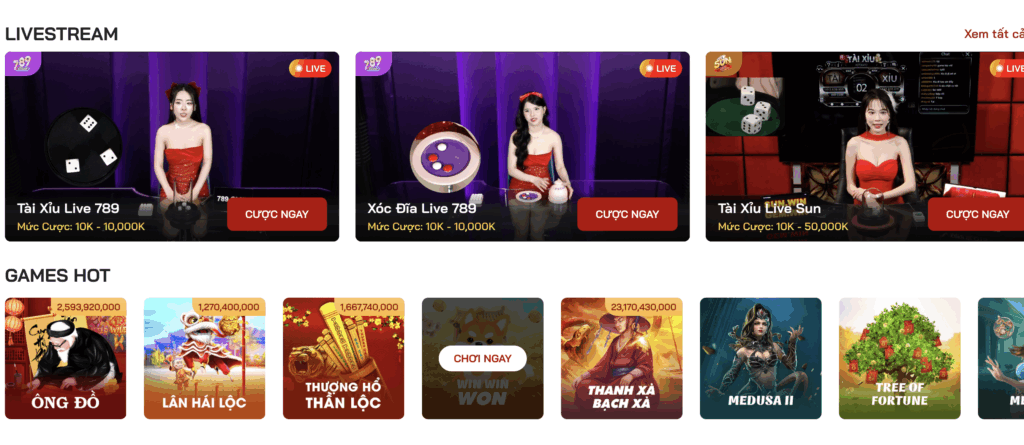Click the LIVE badge on Tài Xỉu Live 789
The width and height of the screenshot is (1024, 445).
[x=310, y=68]
